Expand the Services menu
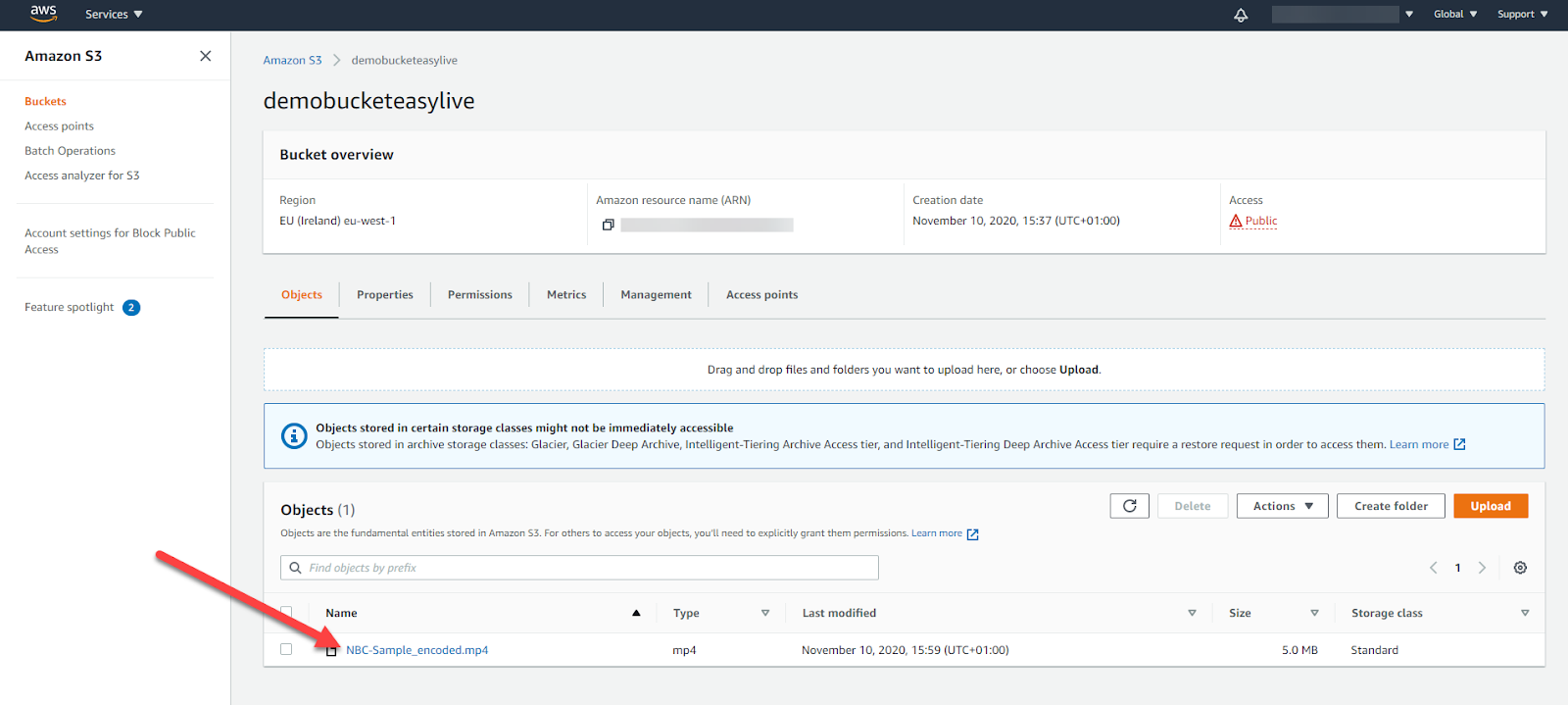The height and width of the screenshot is (705, 1568). (114, 15)
